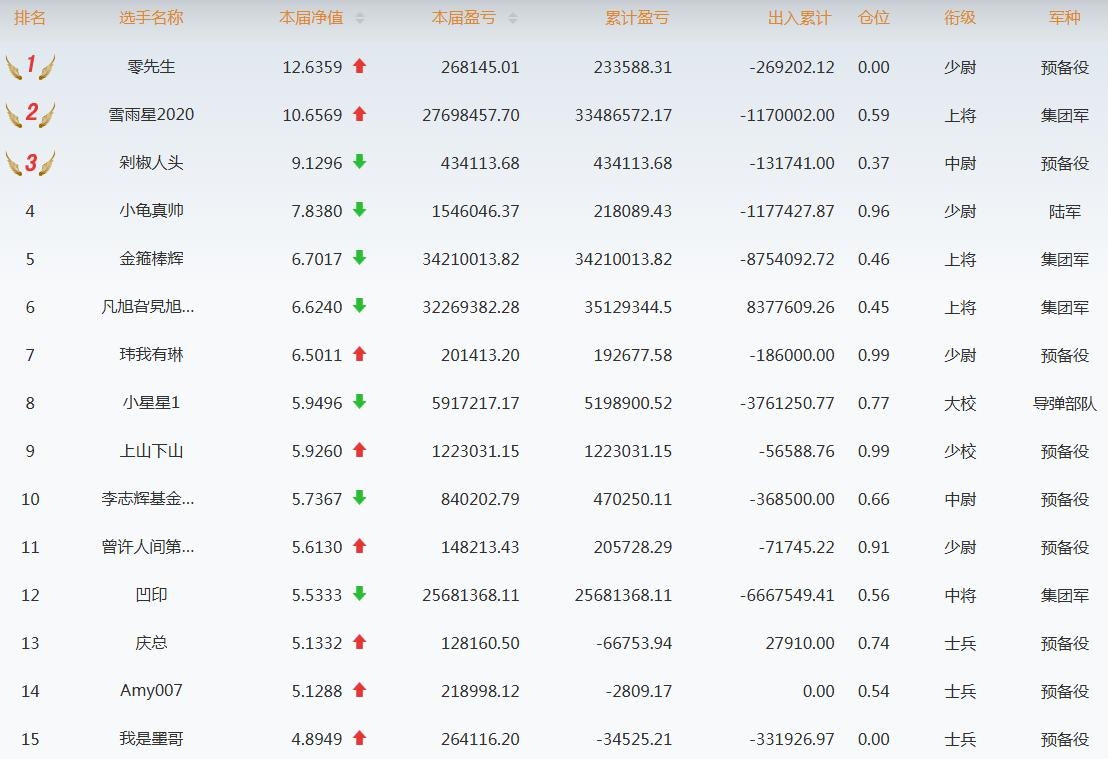The image size is (1108, 759).
Task: Select player name 金箍棒辉
Action: click(151, 259)
